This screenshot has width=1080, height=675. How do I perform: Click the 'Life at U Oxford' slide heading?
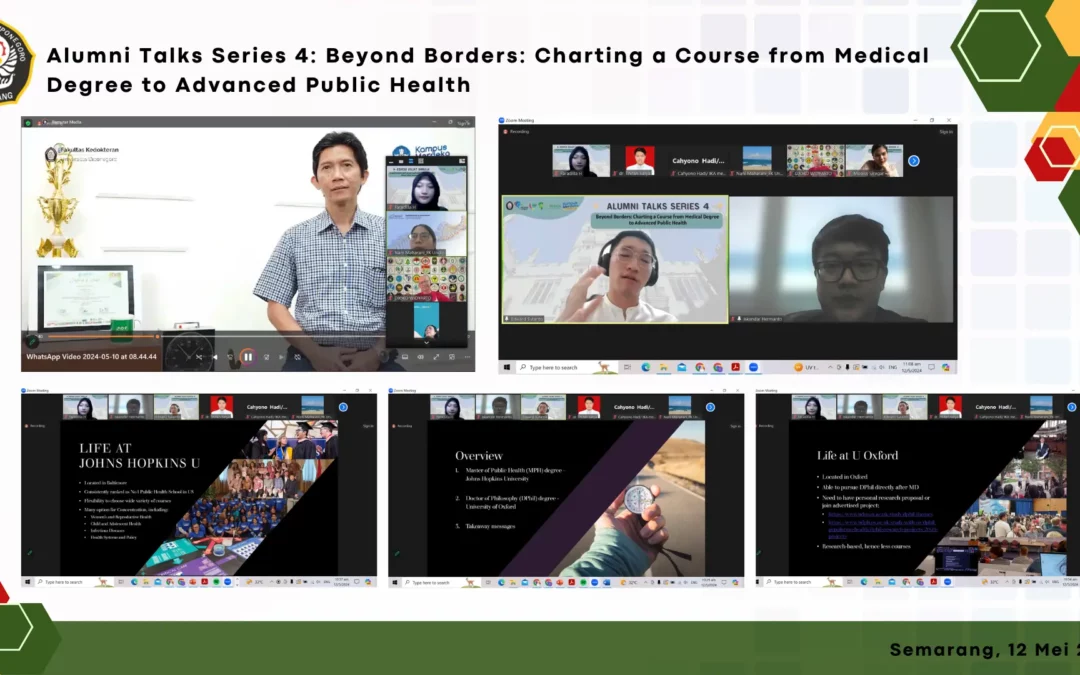[858, 455]
